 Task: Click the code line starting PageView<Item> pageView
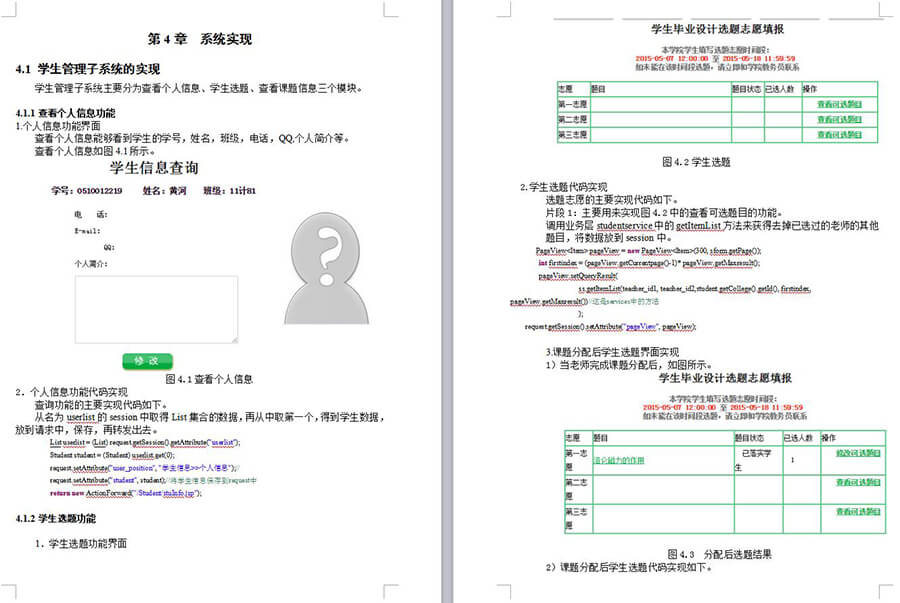[648, 251]
